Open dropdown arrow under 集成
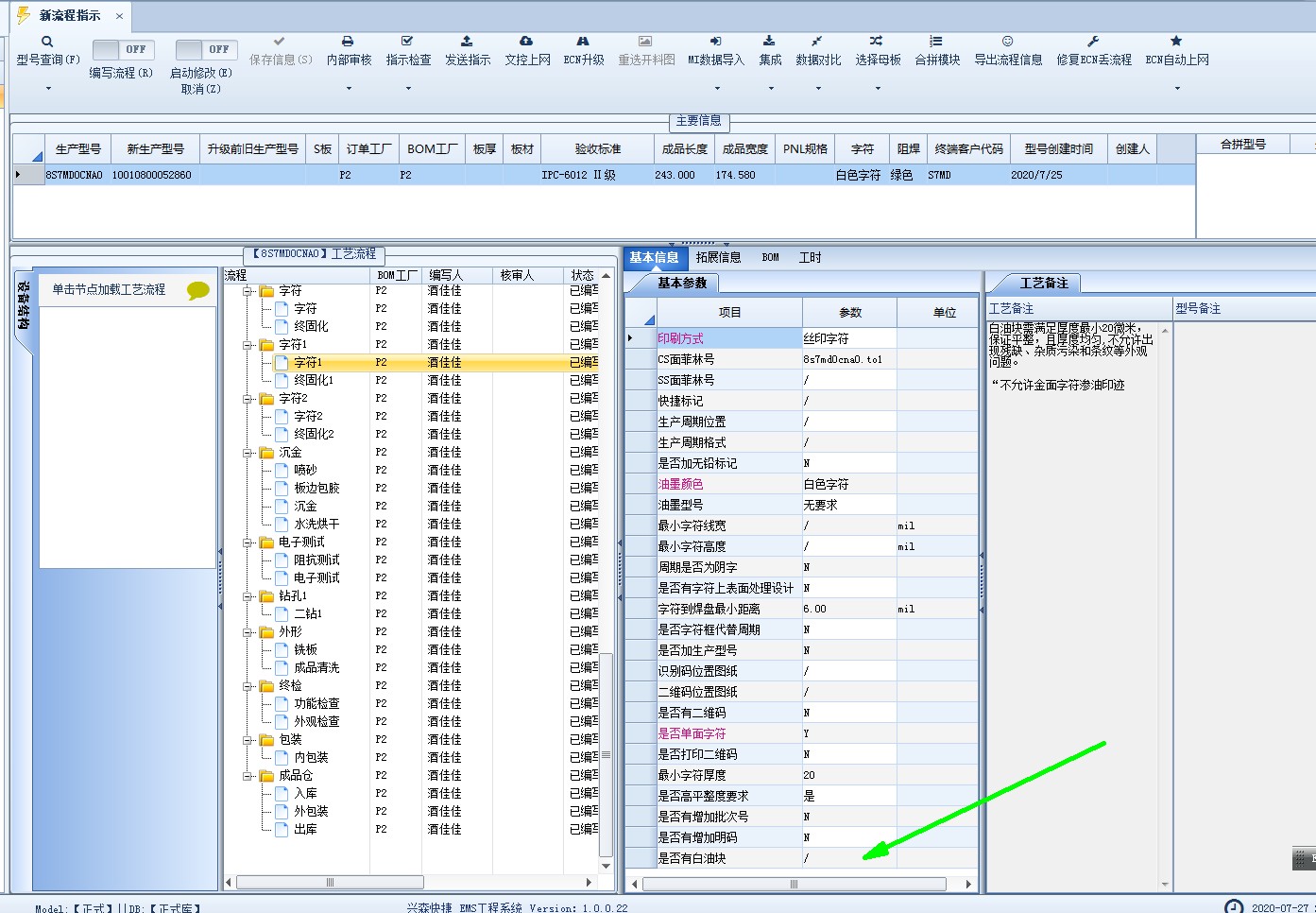 pos(771,89)
